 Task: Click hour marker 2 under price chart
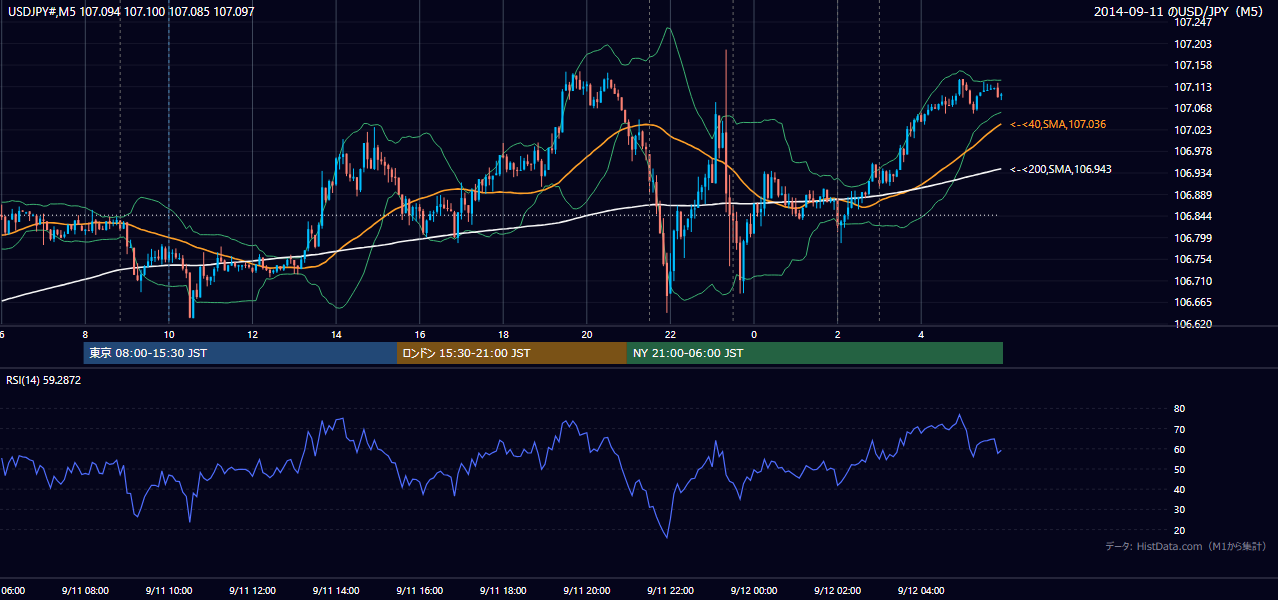837,334
